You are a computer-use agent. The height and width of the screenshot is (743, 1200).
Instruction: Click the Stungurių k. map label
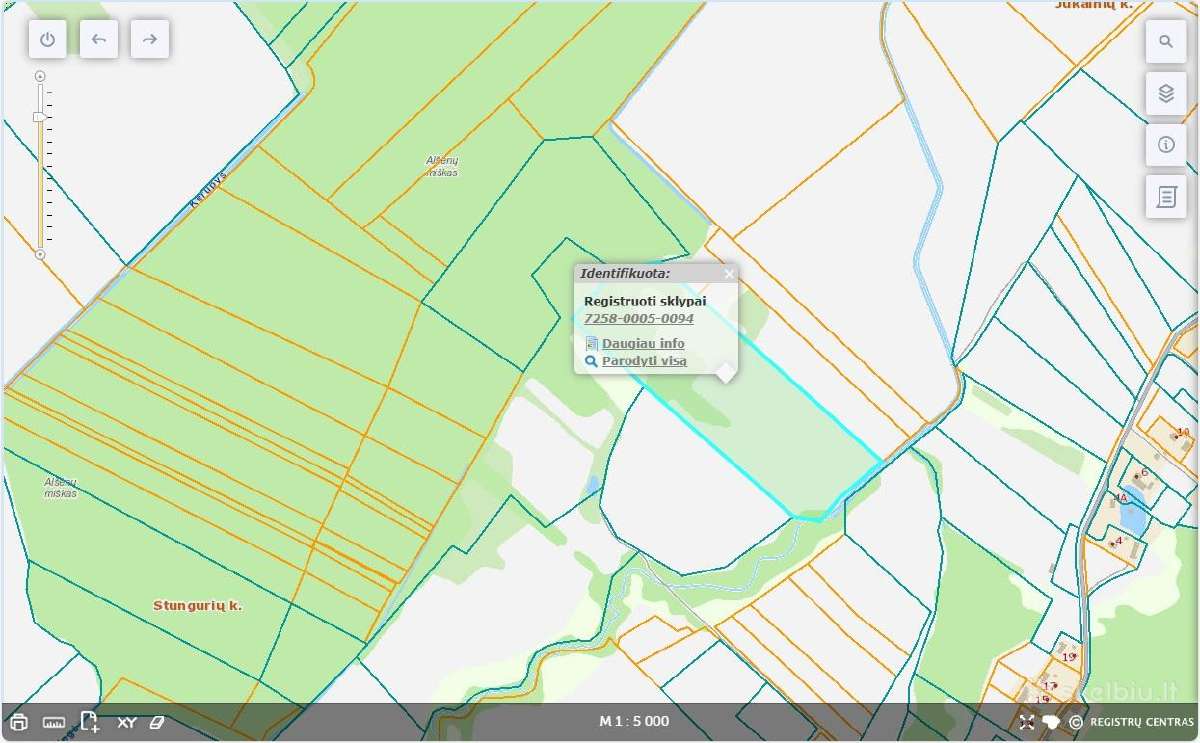coord(198,606)
